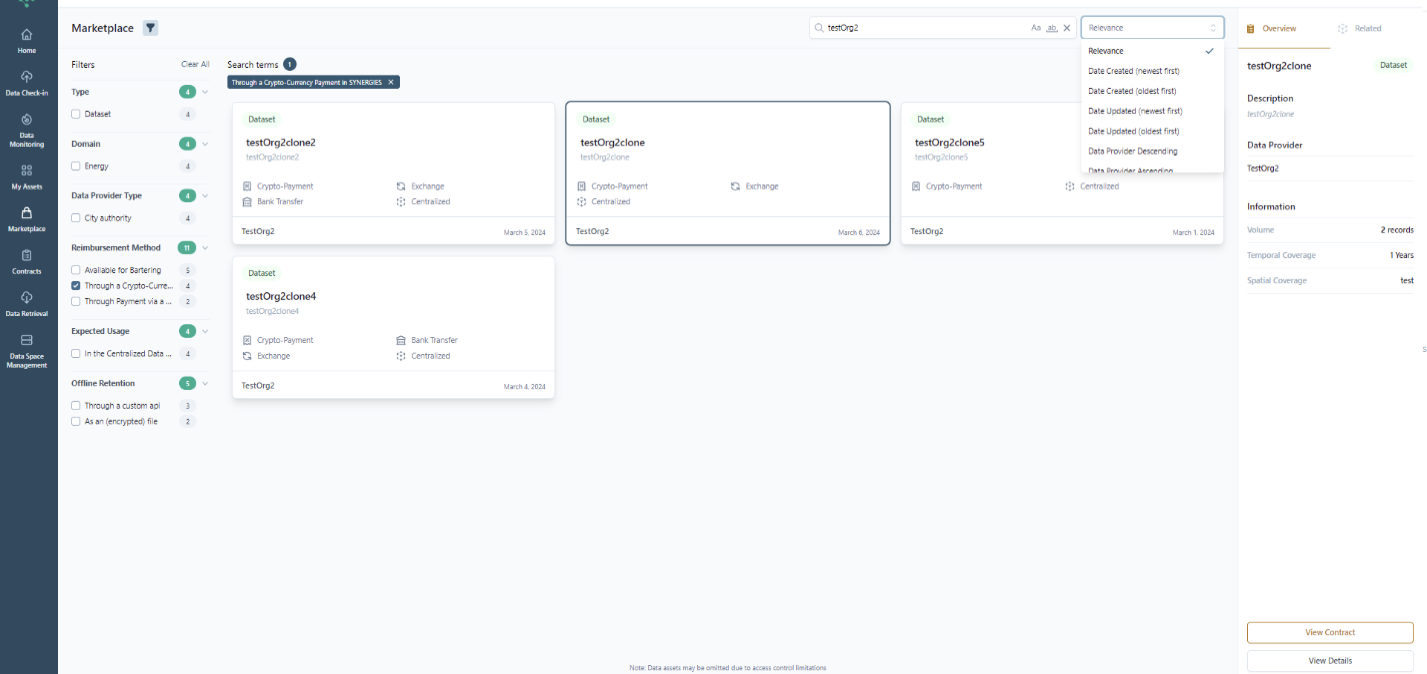Screen dimensions: 1427x674
Task: Switch to the Related tab
Action: pyautogui.click(x=1360, y=29)
